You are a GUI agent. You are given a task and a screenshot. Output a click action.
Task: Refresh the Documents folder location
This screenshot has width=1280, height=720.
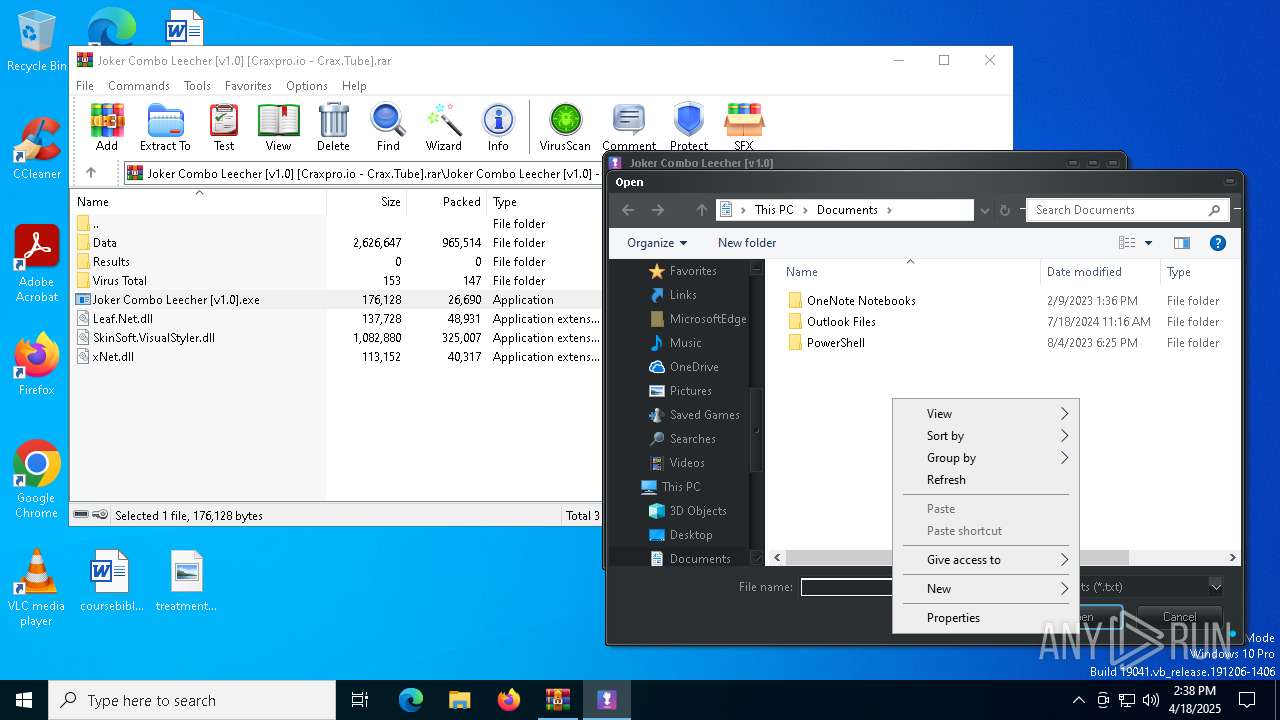(x=1005, y=210)
